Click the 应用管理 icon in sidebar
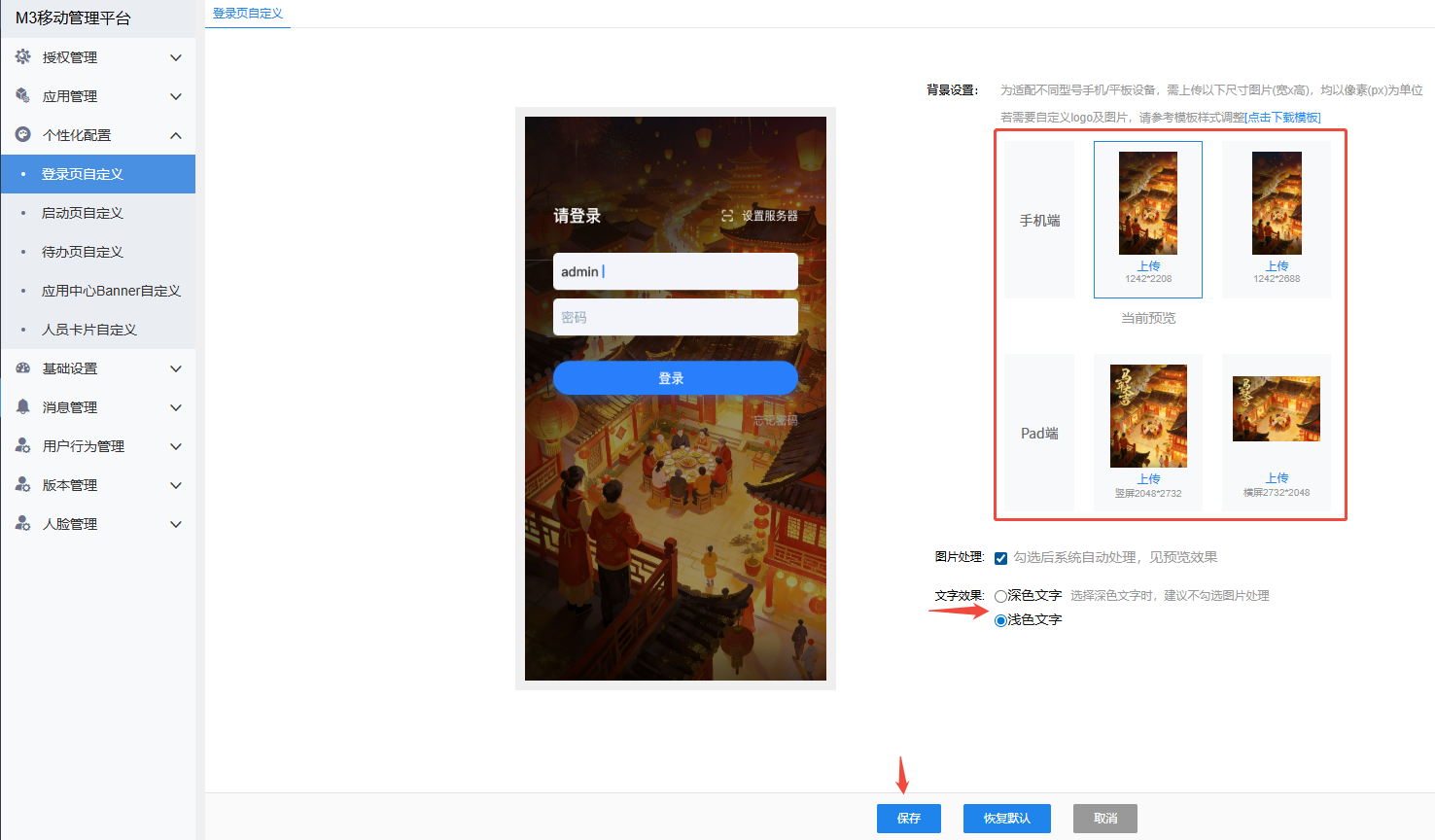Image resolution: width=1435 pixels, height=840 pixels. (x=23, y=96)
